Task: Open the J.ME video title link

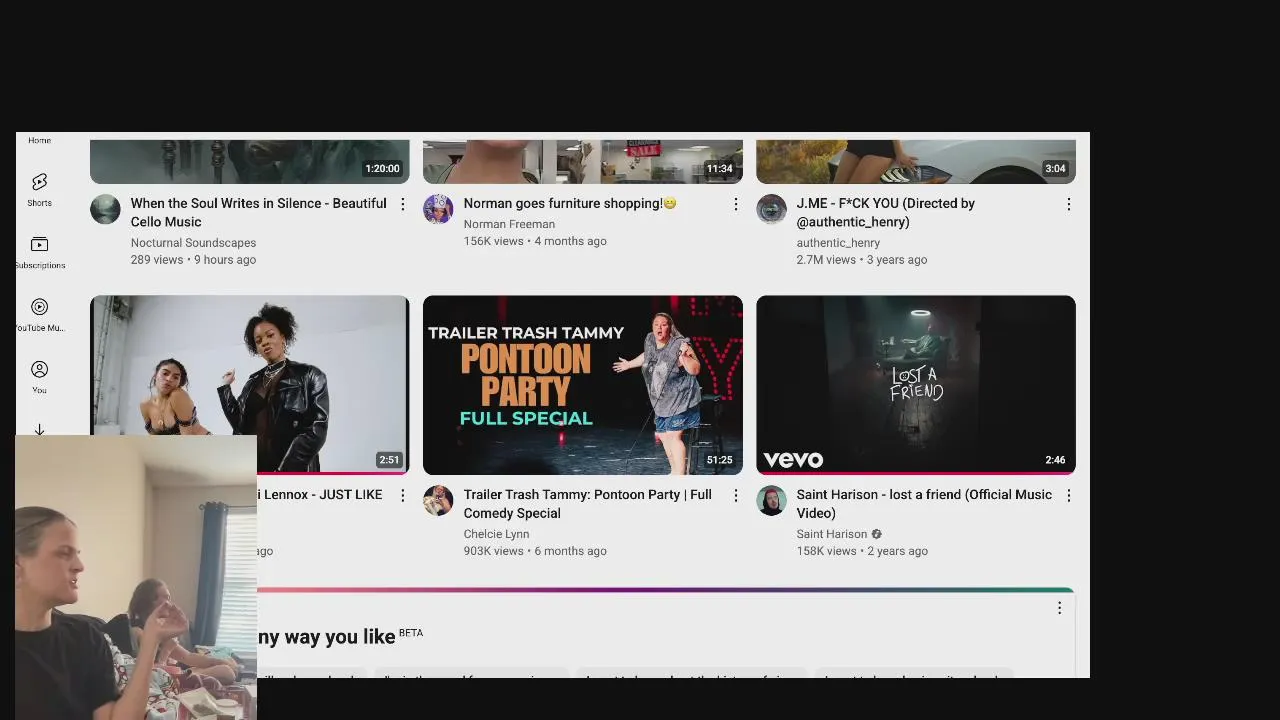Action: [x=885, y=212]
